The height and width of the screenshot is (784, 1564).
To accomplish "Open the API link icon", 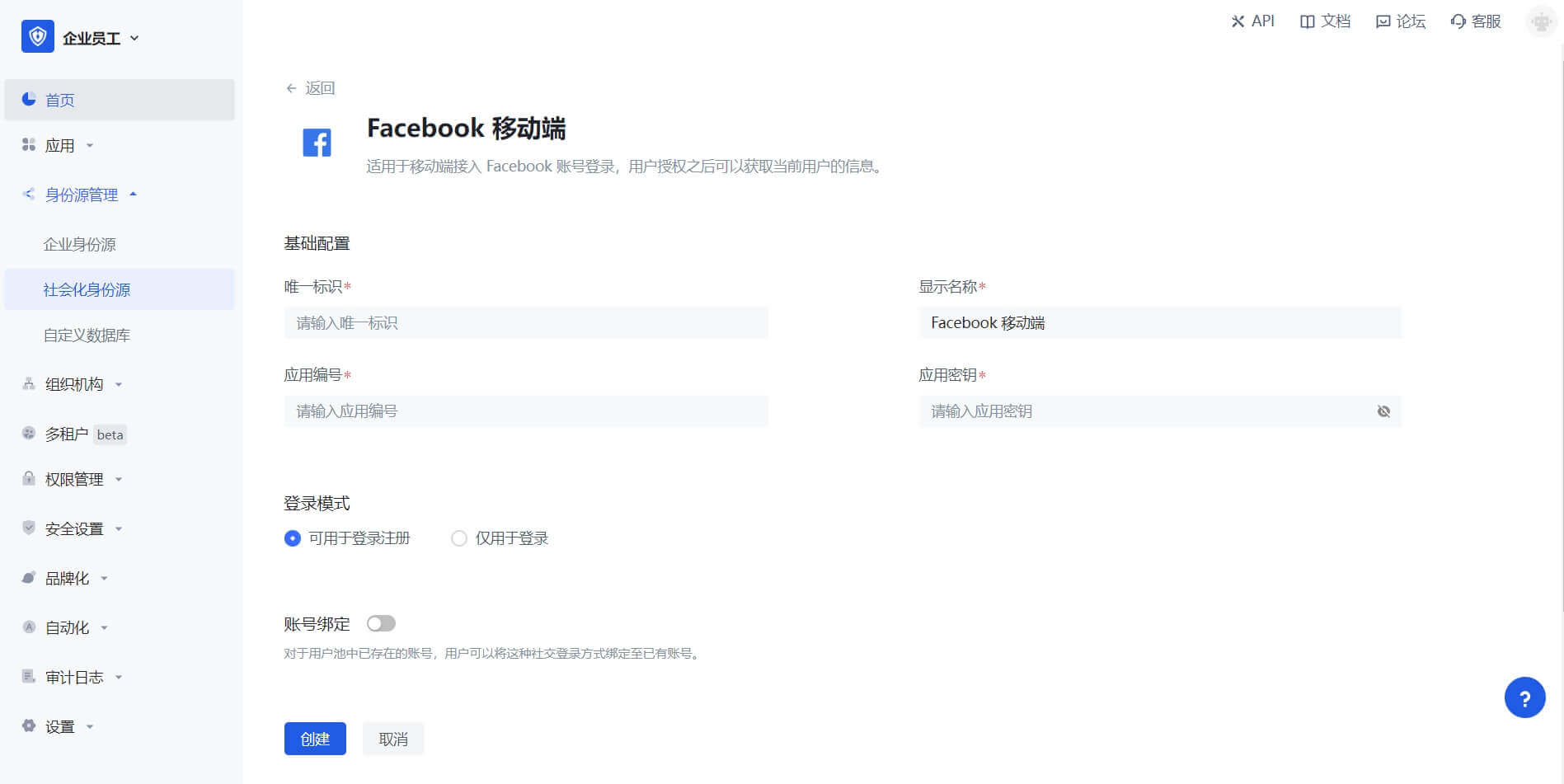I will 1238,21.
